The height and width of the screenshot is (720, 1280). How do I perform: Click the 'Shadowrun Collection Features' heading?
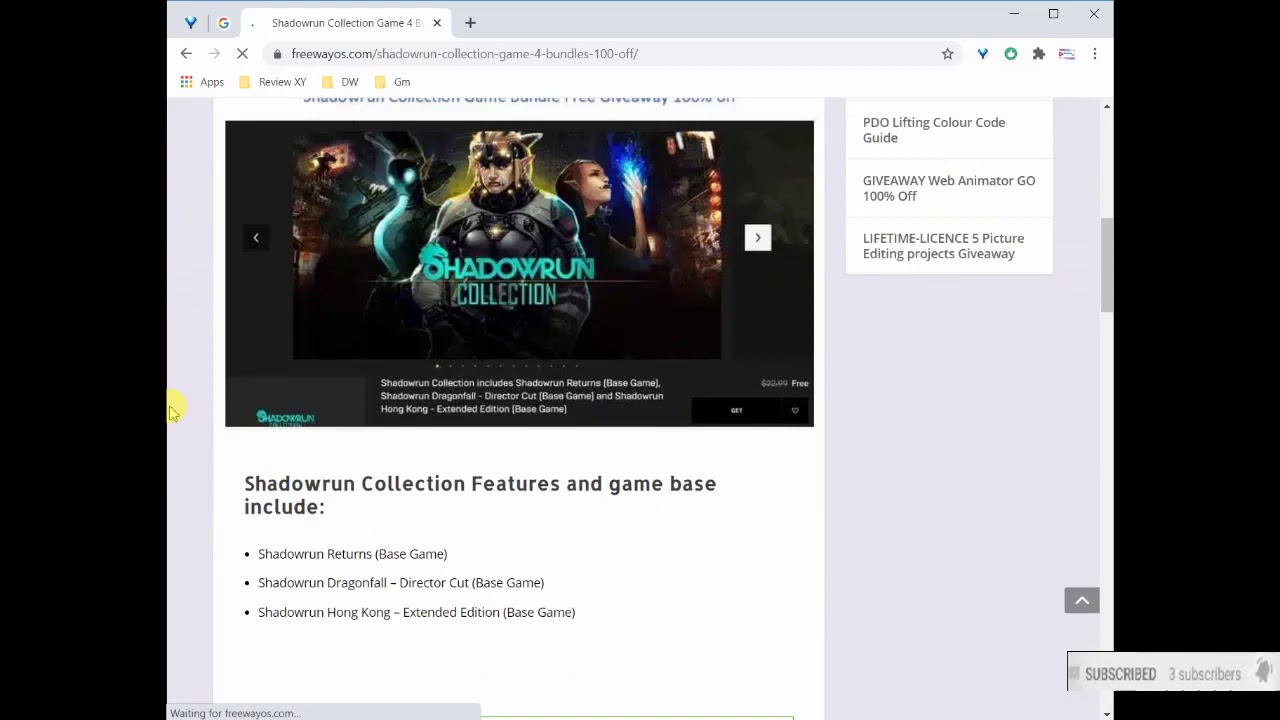[x=480, y=495]
